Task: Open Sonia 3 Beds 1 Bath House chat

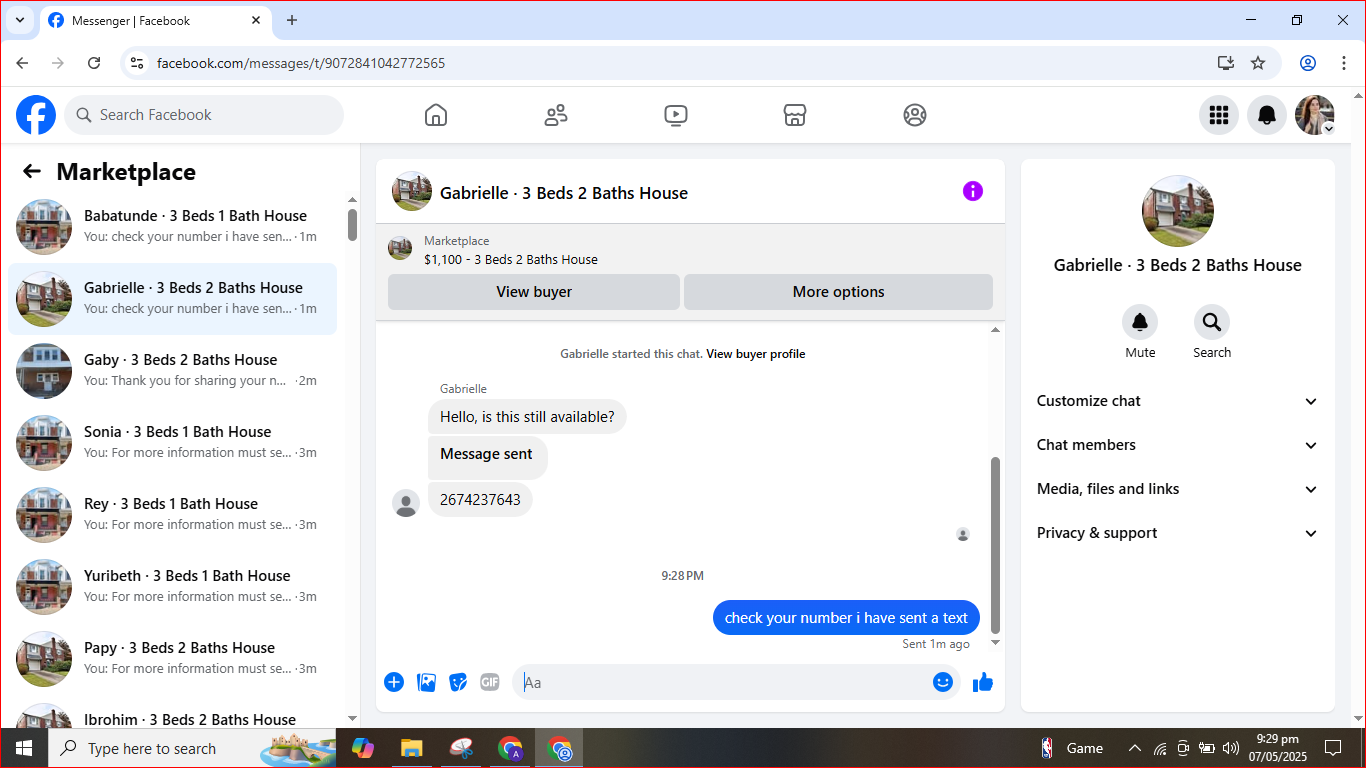Action: click(x=172, y=443)
